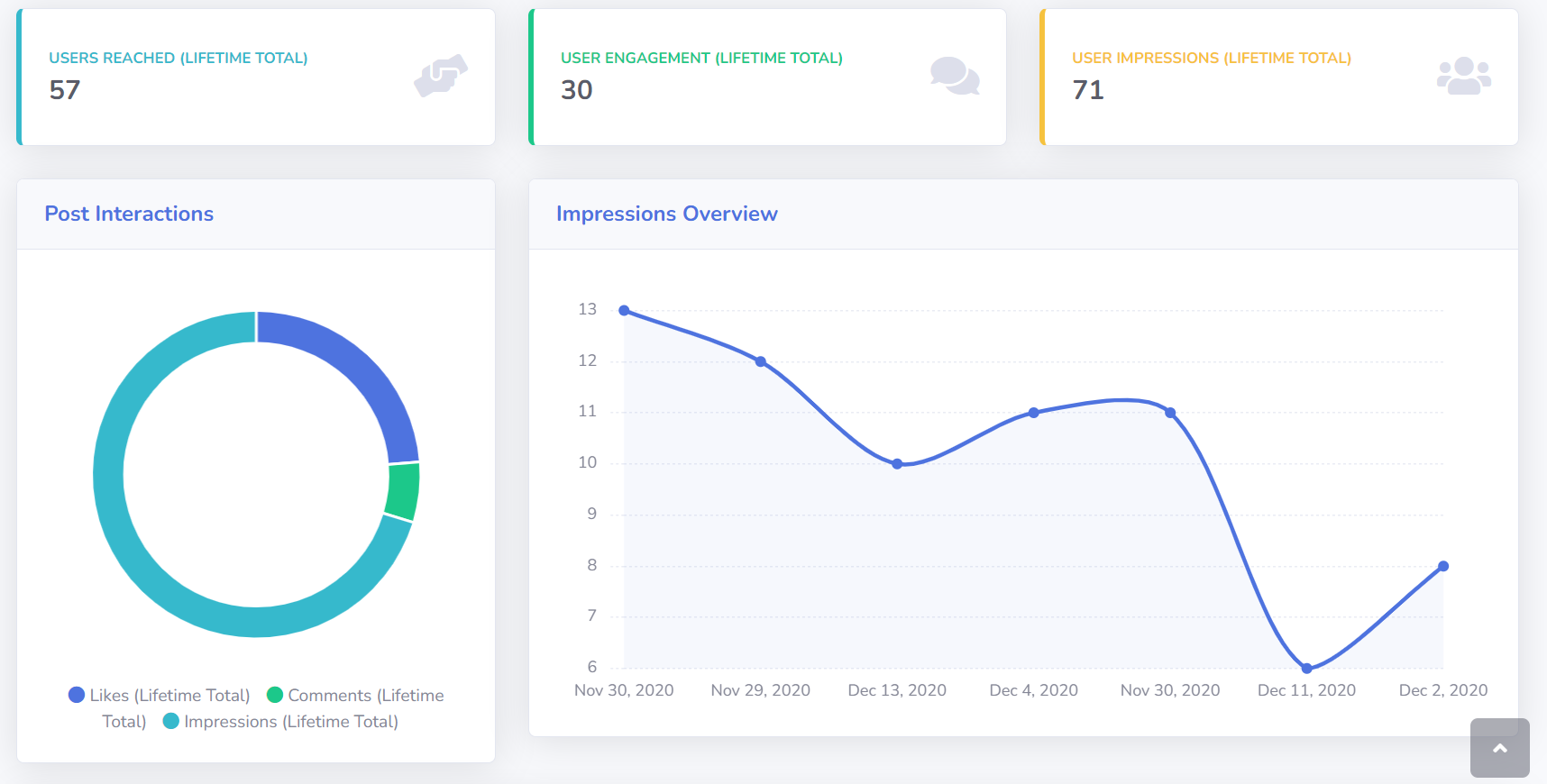Click the Dec 13, 2020 data point at 10
Screen dimensions: 1547x784
click(897, 464)
